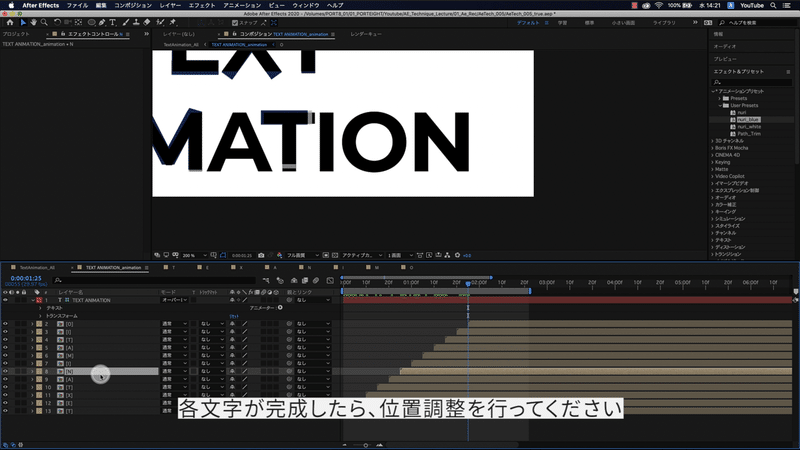Select the Rotation tool
The width and height of the screenshot is (800, 450).
[x=57, y=22]
